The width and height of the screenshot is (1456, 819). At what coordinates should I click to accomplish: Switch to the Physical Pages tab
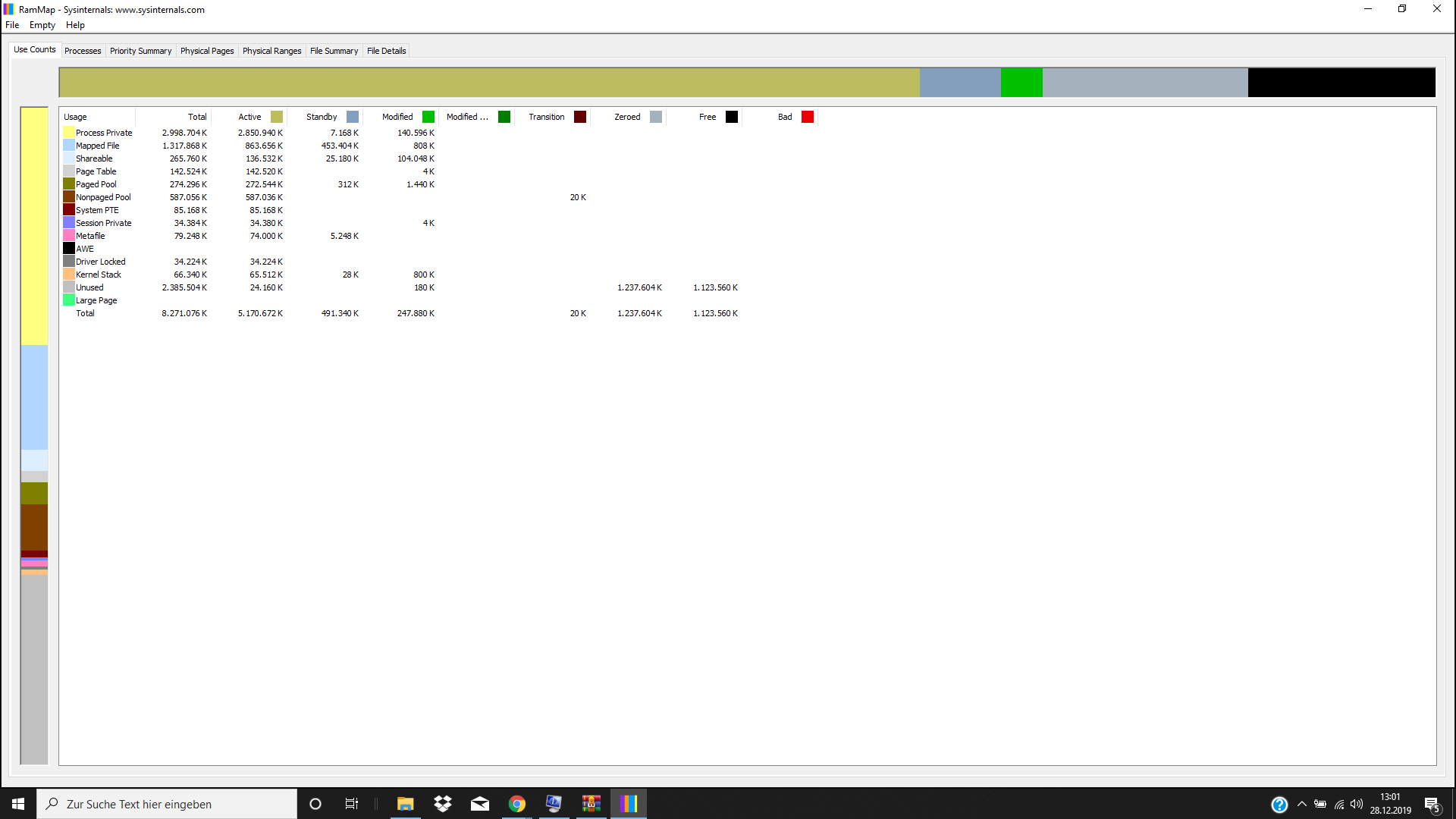(x=207, y=51)
